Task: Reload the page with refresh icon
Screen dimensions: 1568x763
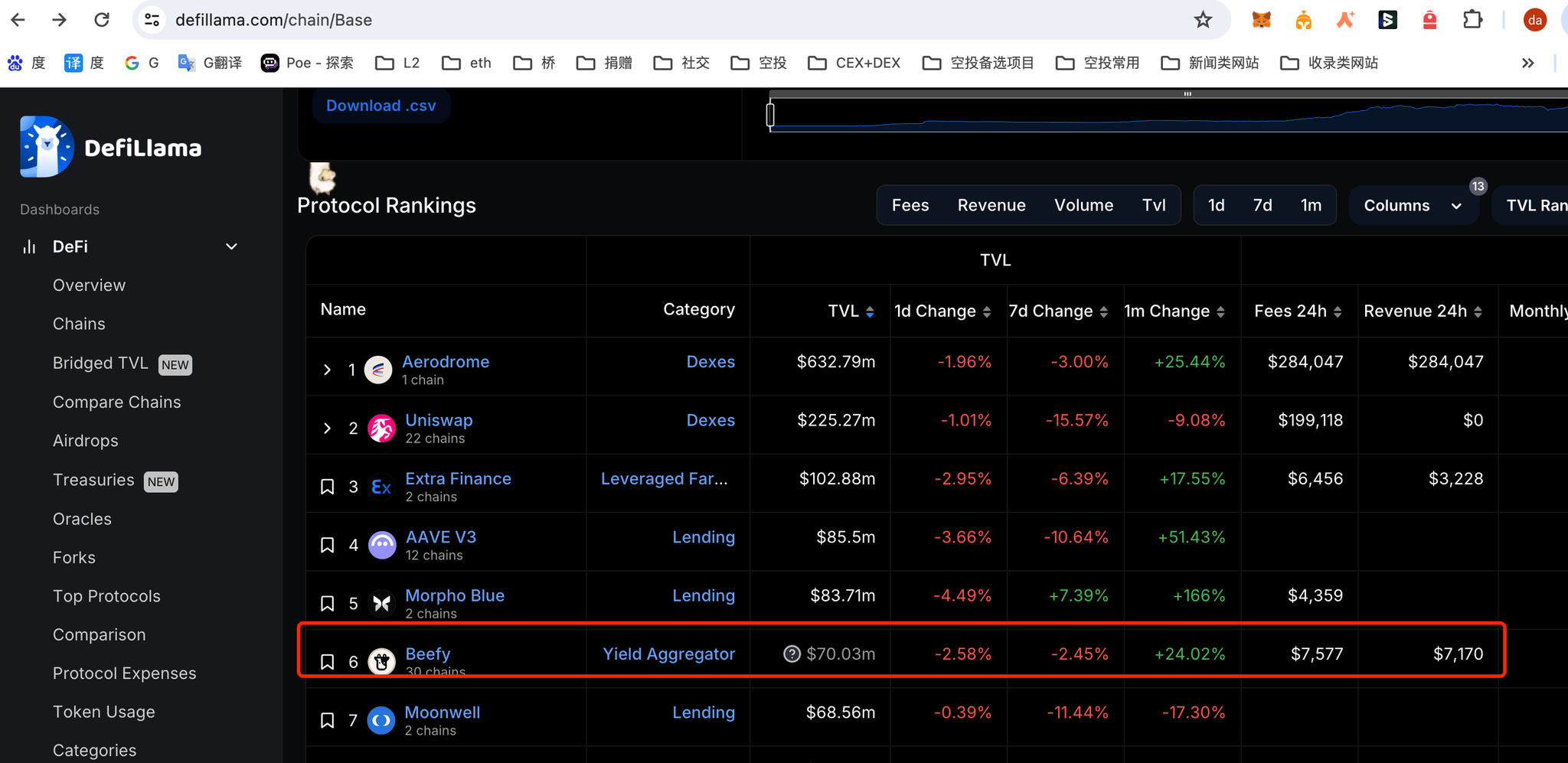Action: tap(102, 20)
